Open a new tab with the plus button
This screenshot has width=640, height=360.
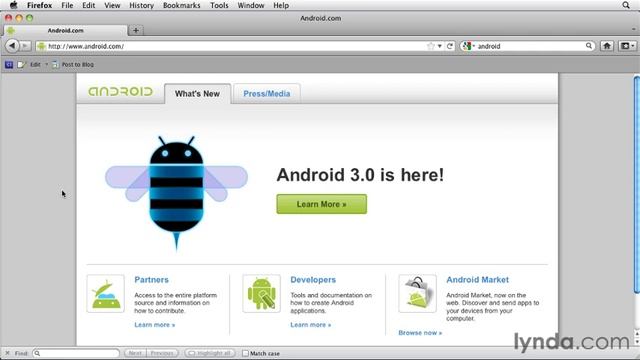point(136,30)
